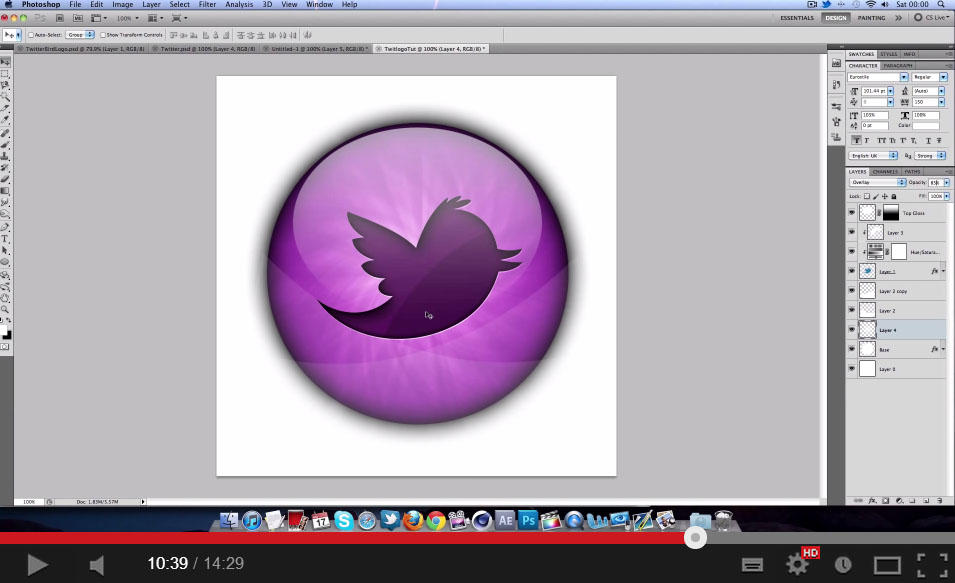Click the video progress scrubber handle

695,538
